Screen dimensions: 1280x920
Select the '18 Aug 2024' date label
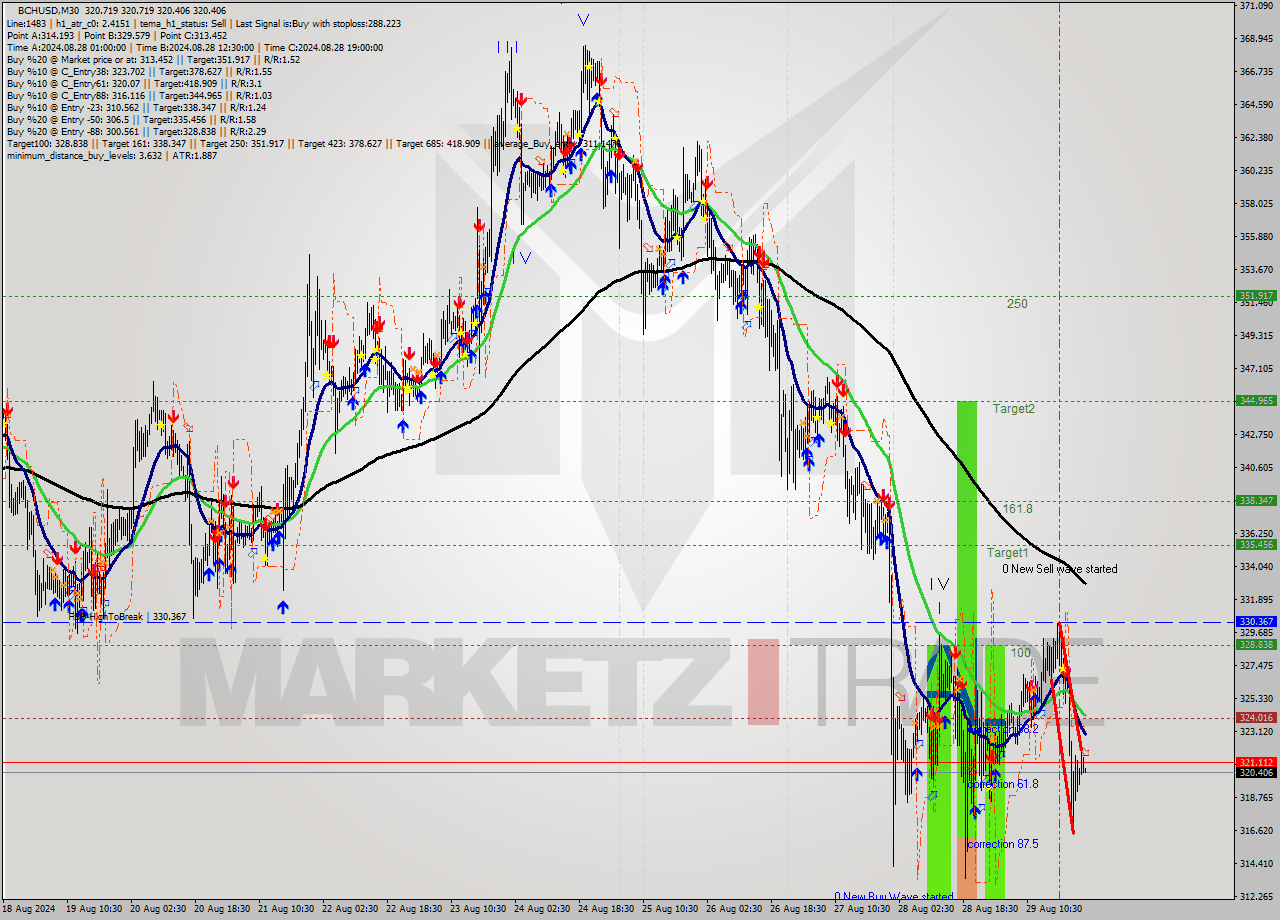(x=29, y=909)
